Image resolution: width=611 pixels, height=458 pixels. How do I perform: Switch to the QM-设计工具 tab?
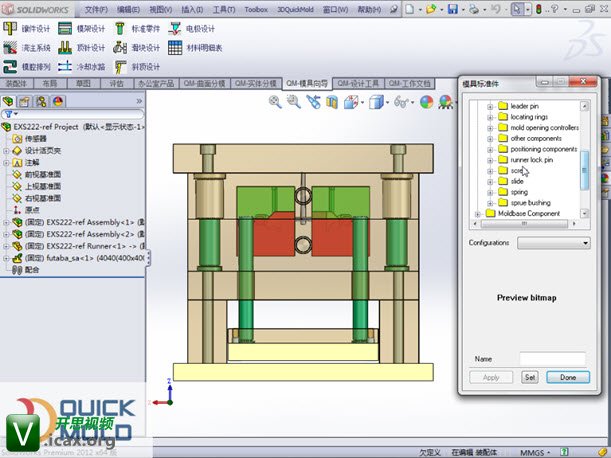click(x=358, y=84)
